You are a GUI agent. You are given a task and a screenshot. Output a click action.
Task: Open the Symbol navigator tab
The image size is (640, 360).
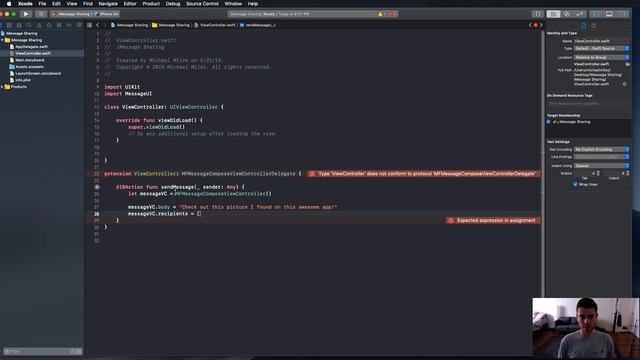click(19, 25)
